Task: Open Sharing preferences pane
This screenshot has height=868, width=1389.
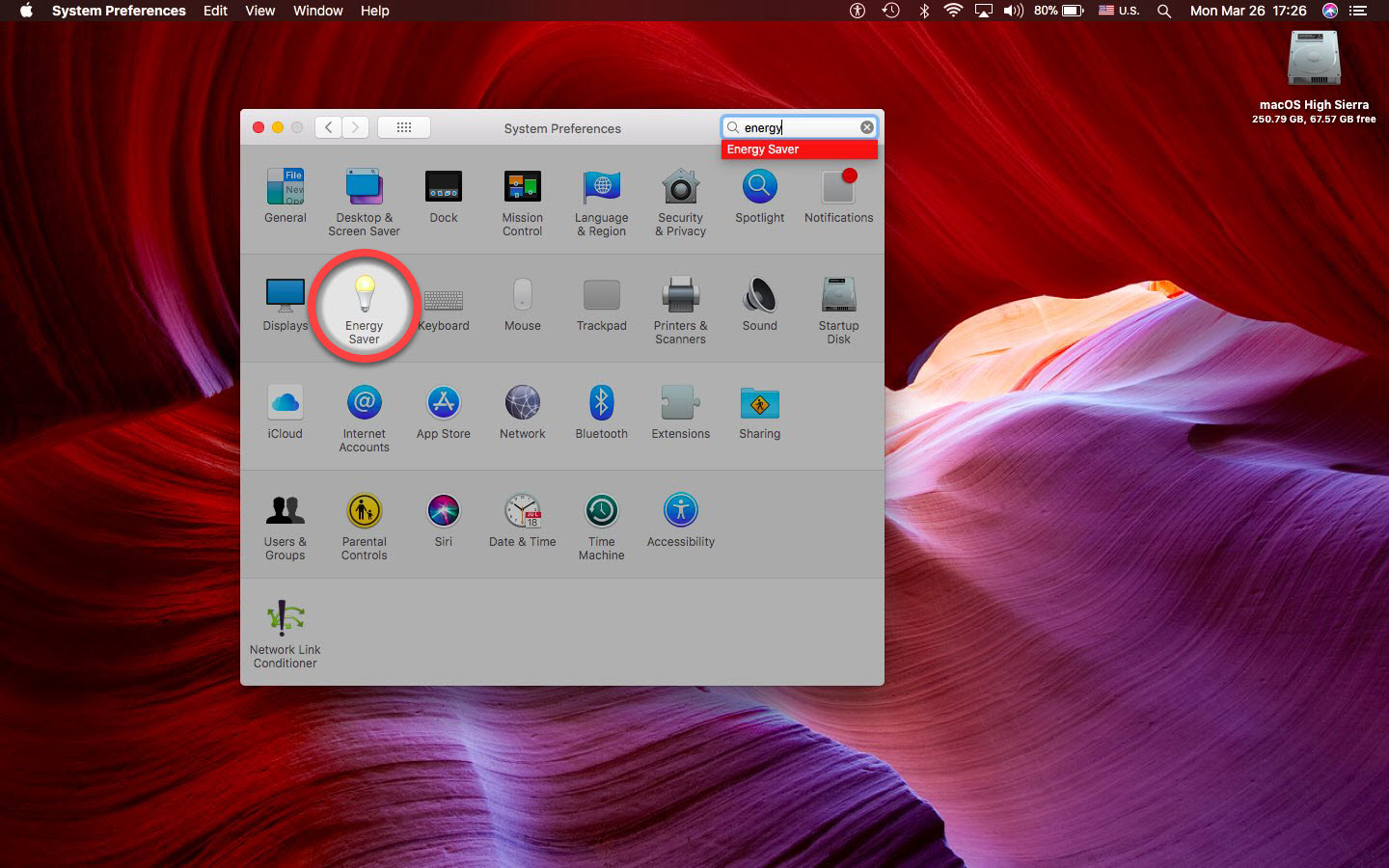Action: tap(759, 412)
